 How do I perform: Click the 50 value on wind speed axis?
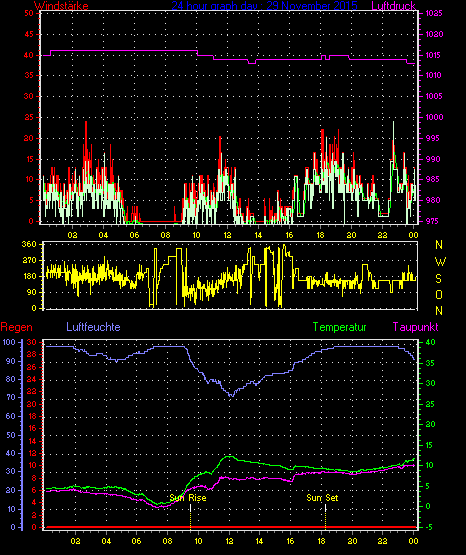(29, 13)
